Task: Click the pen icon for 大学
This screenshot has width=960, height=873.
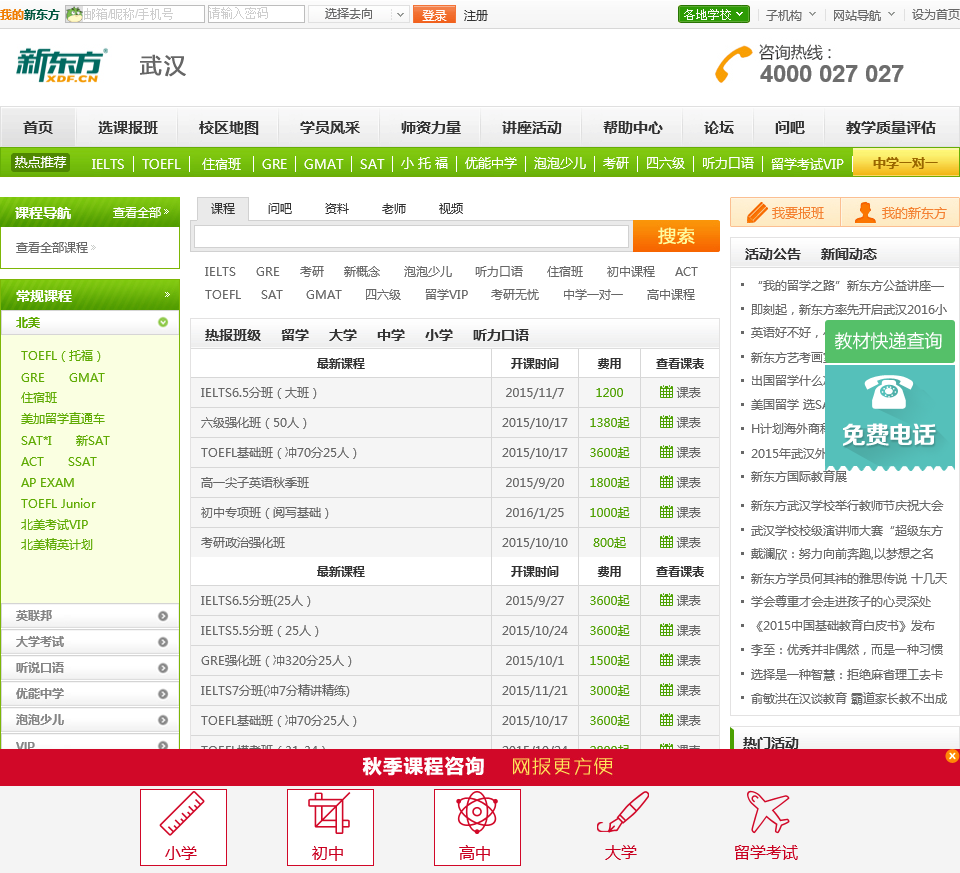Action: [x=623, y=812]
